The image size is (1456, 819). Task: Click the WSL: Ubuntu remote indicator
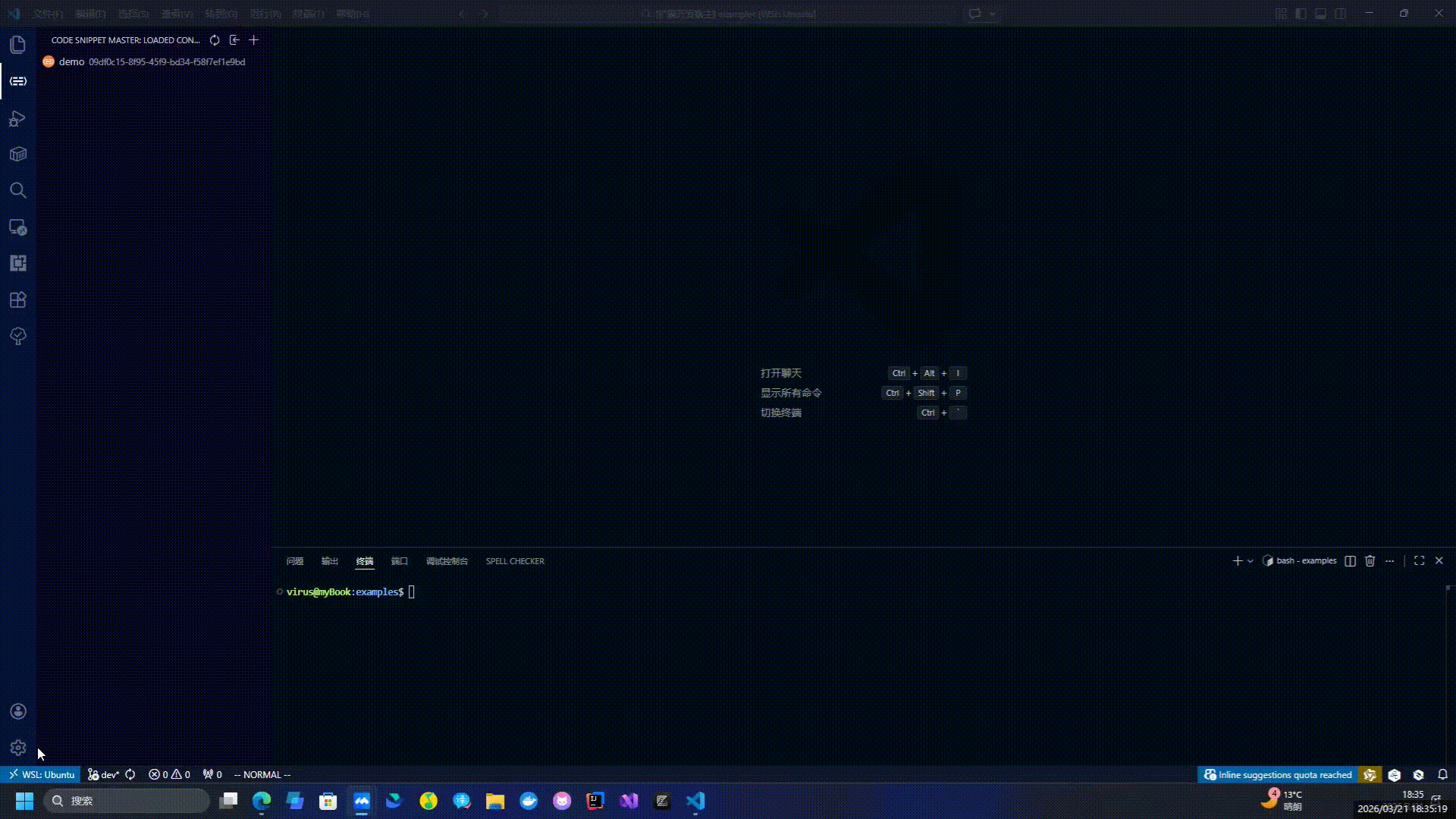(x=41, y=774)
